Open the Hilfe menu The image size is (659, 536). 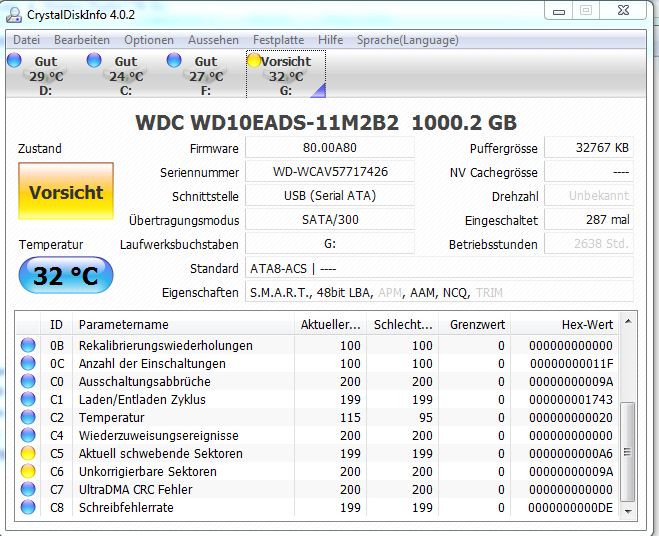tap(330, 40)
